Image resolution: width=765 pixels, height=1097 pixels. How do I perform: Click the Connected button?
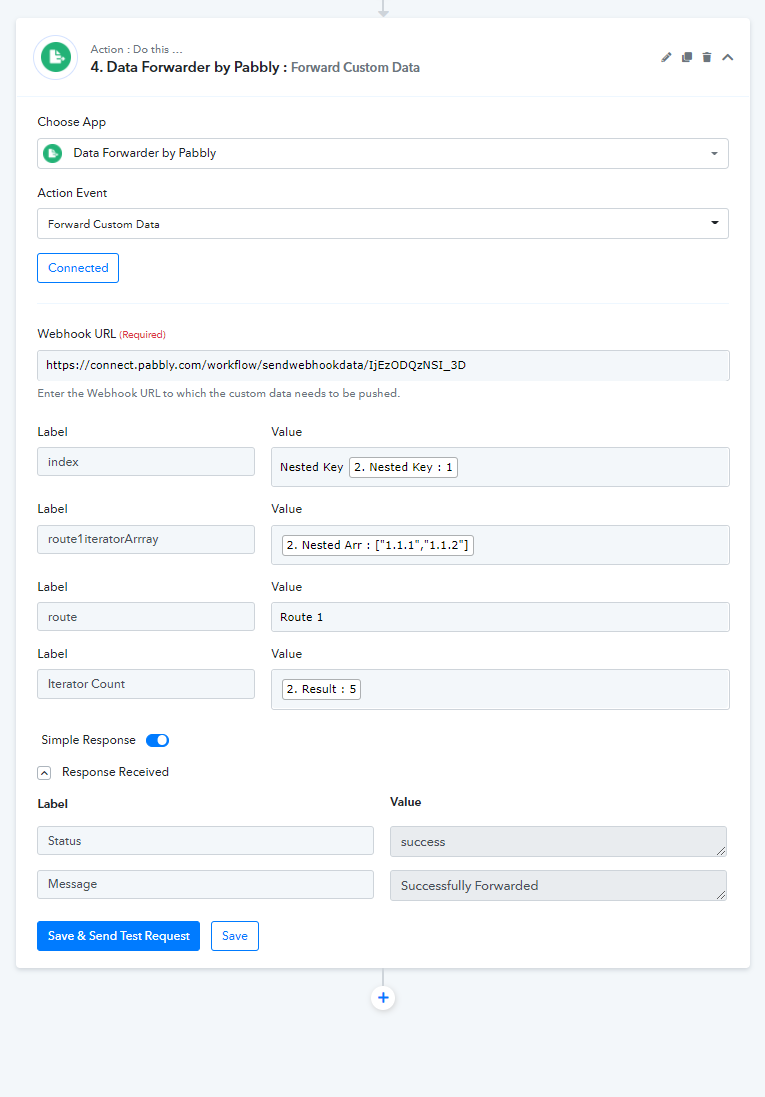78,268
